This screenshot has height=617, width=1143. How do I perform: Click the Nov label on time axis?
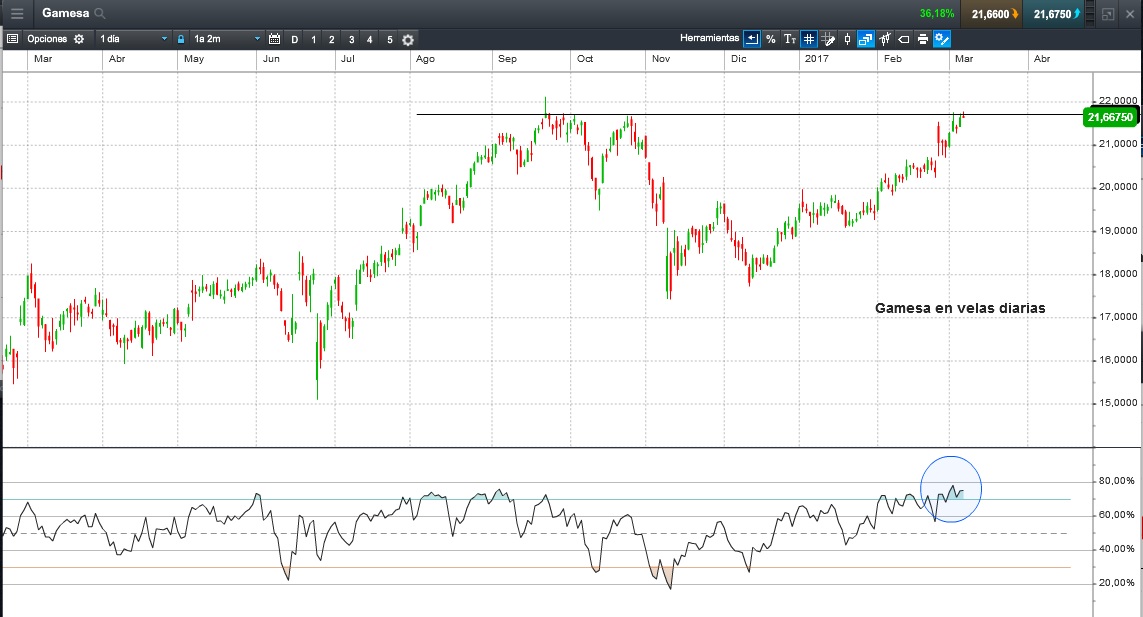click(x=660, y=59)
